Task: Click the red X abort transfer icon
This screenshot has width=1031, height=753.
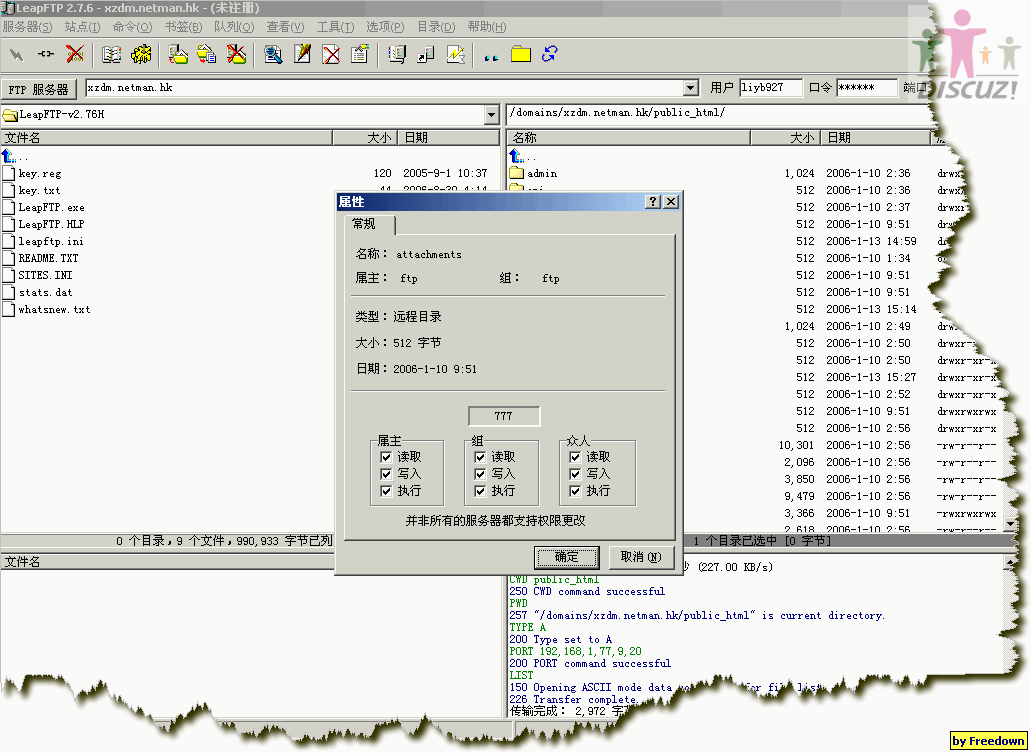Action: [75, 55]
